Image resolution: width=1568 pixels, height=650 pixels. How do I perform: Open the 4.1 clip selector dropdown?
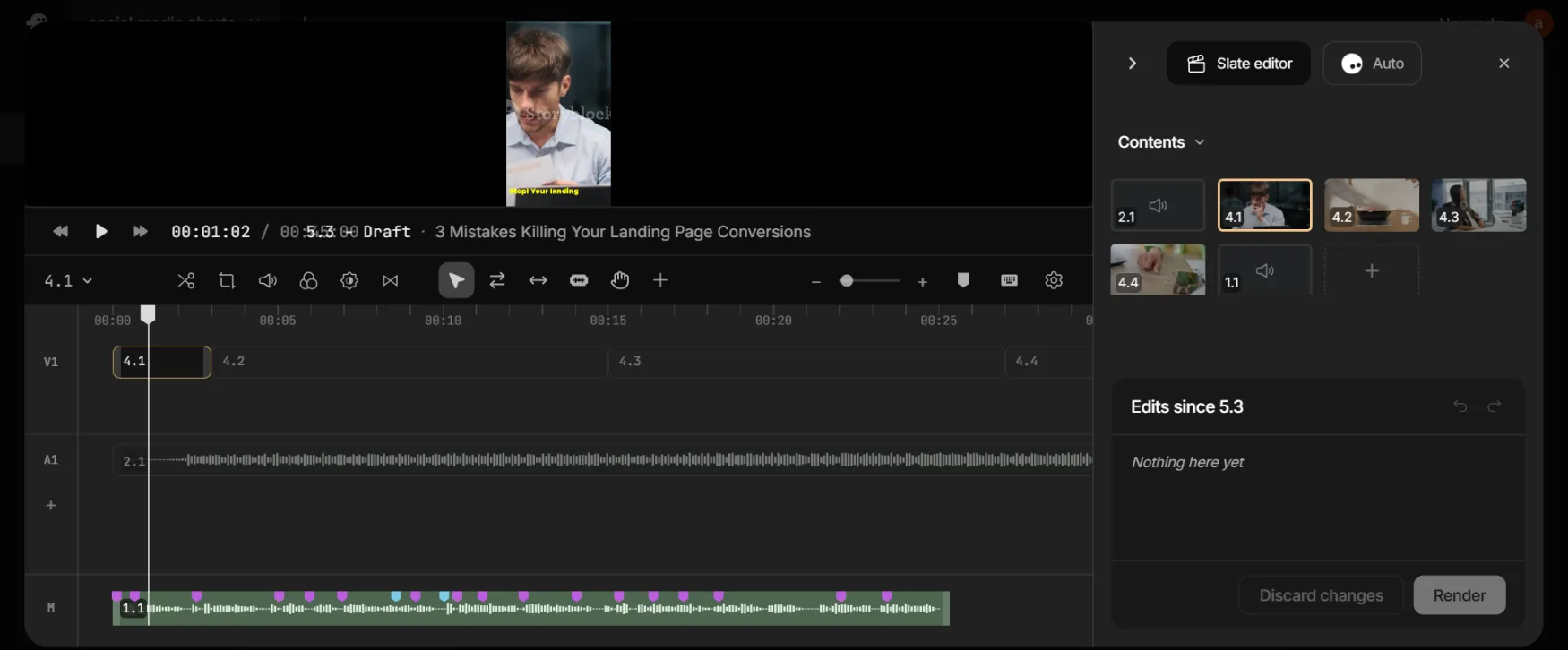coord(68,281)
